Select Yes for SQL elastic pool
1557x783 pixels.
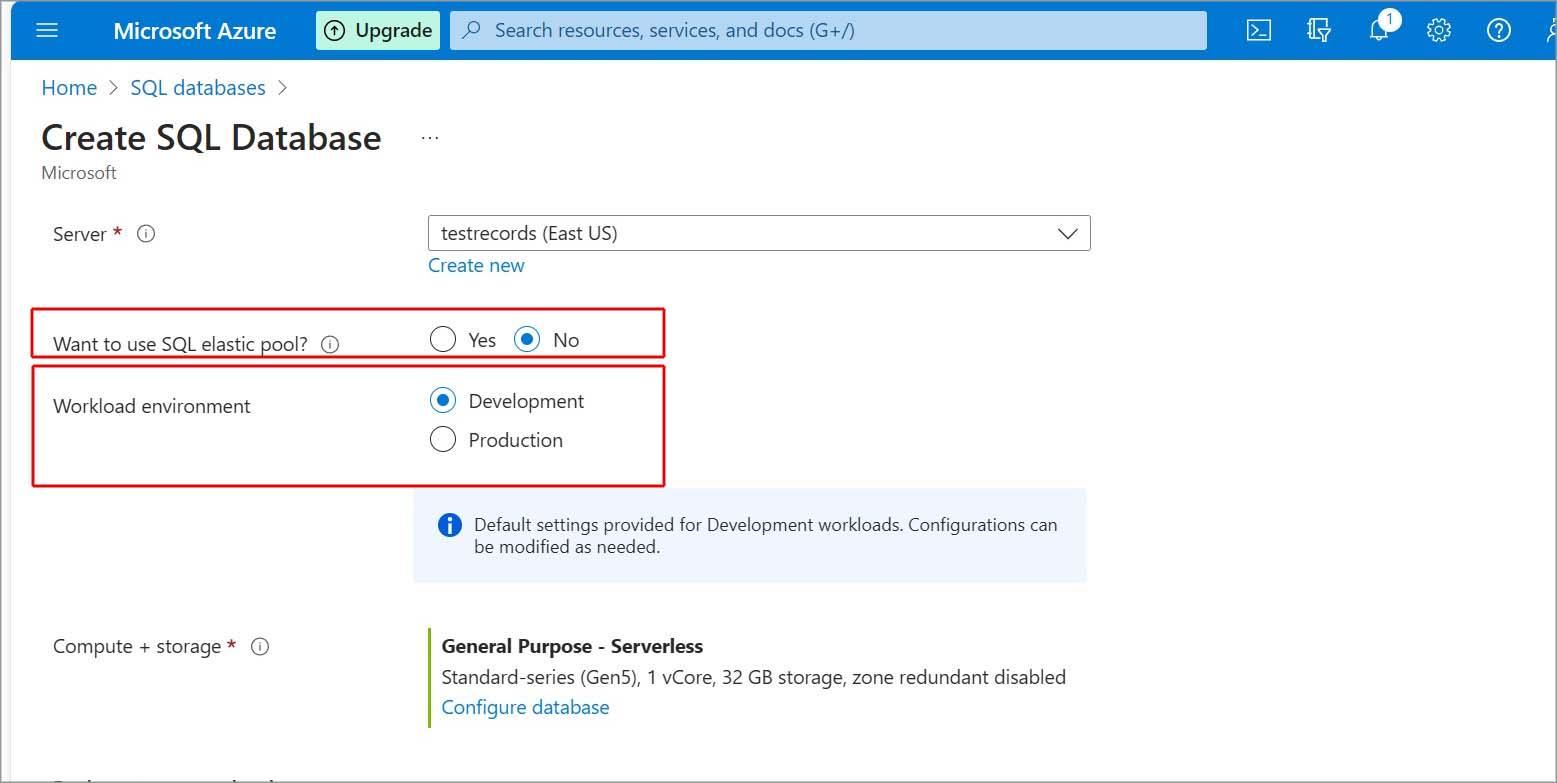click(x=443, y=340)
